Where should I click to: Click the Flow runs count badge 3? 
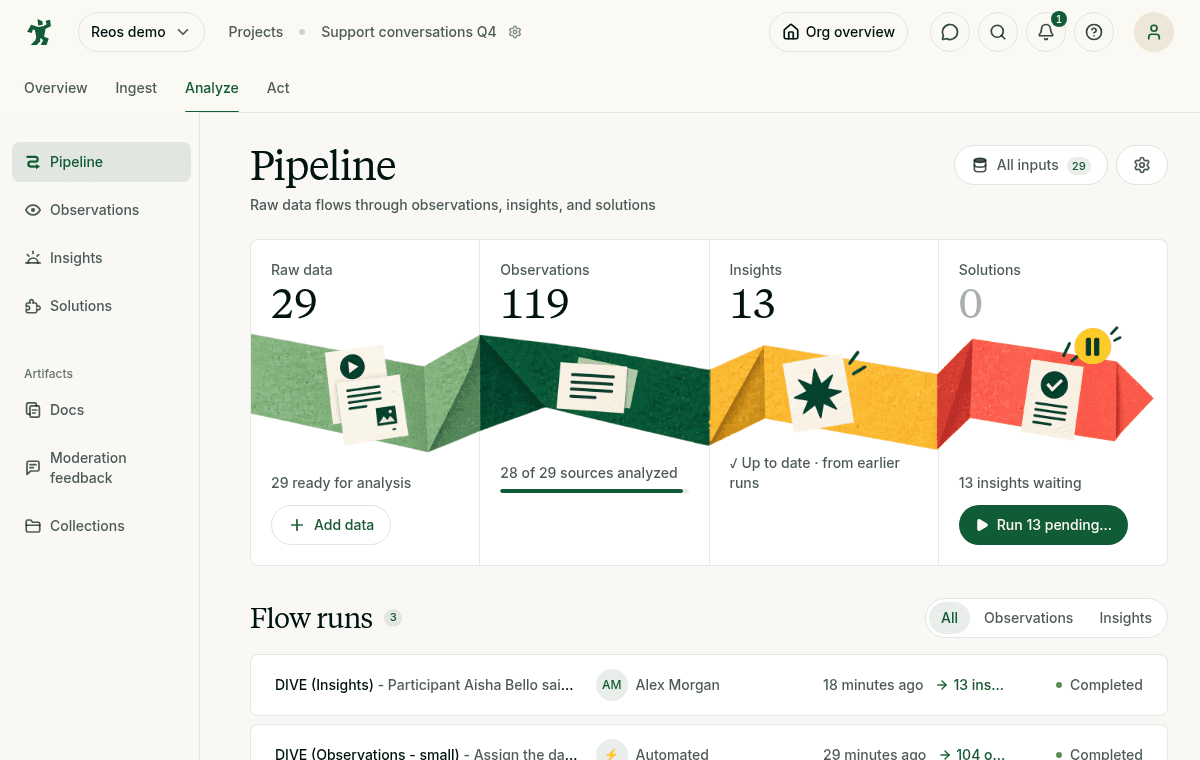coord(393,618)
